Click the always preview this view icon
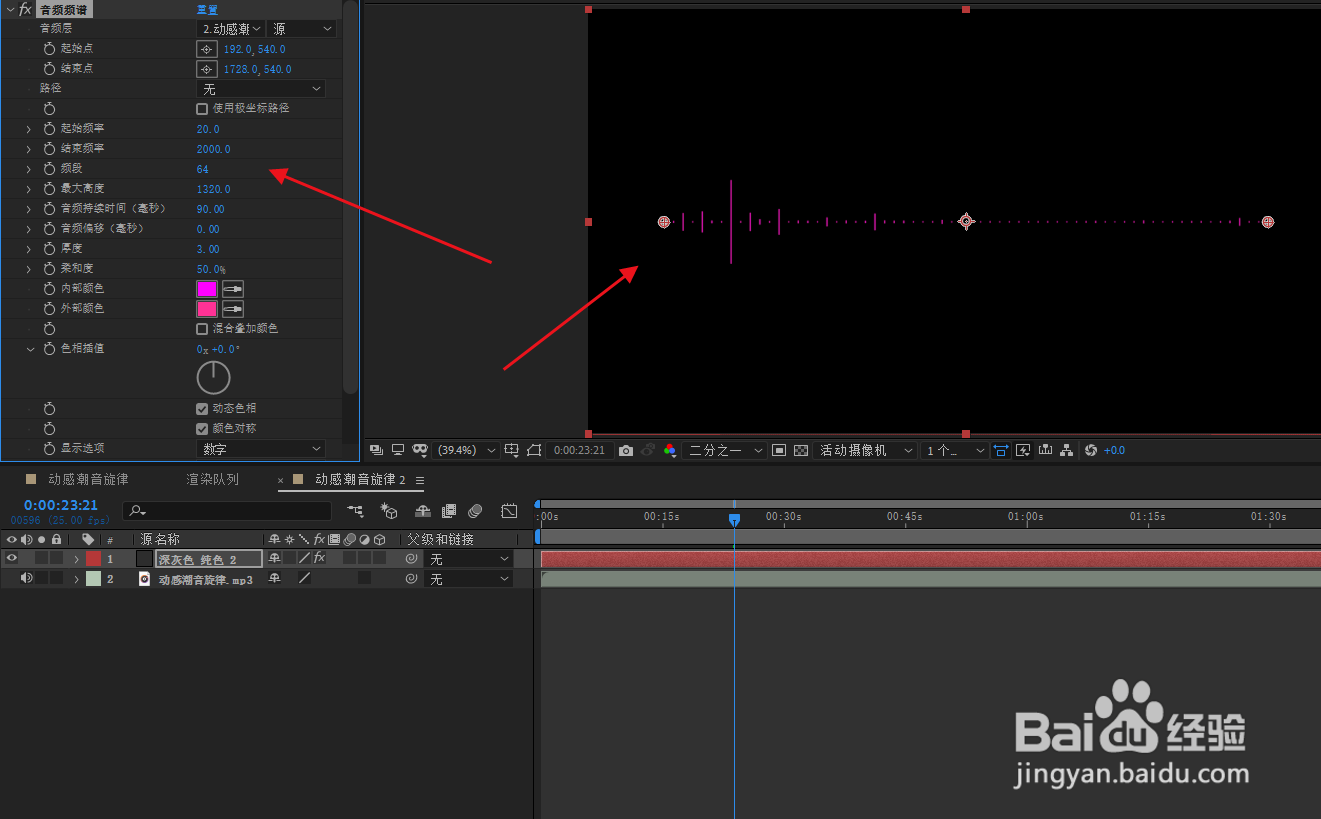Screen dimensions: 1321x819 tap(376, 451)
